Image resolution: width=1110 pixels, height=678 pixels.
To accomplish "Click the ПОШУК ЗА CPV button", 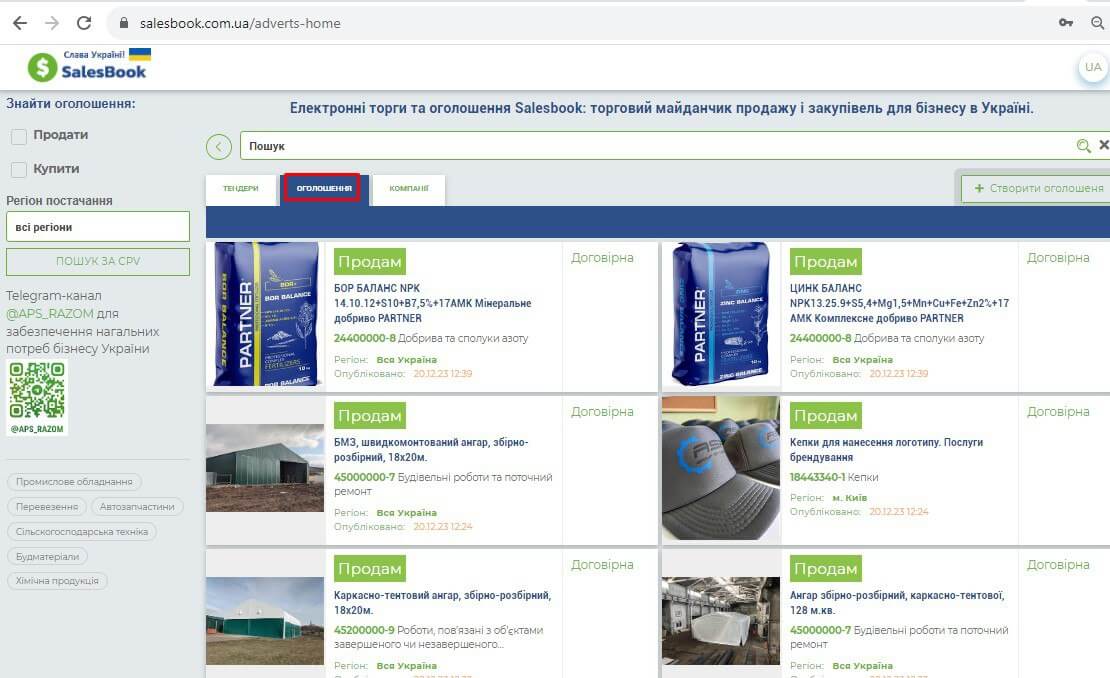I will (x=98, y=261).
